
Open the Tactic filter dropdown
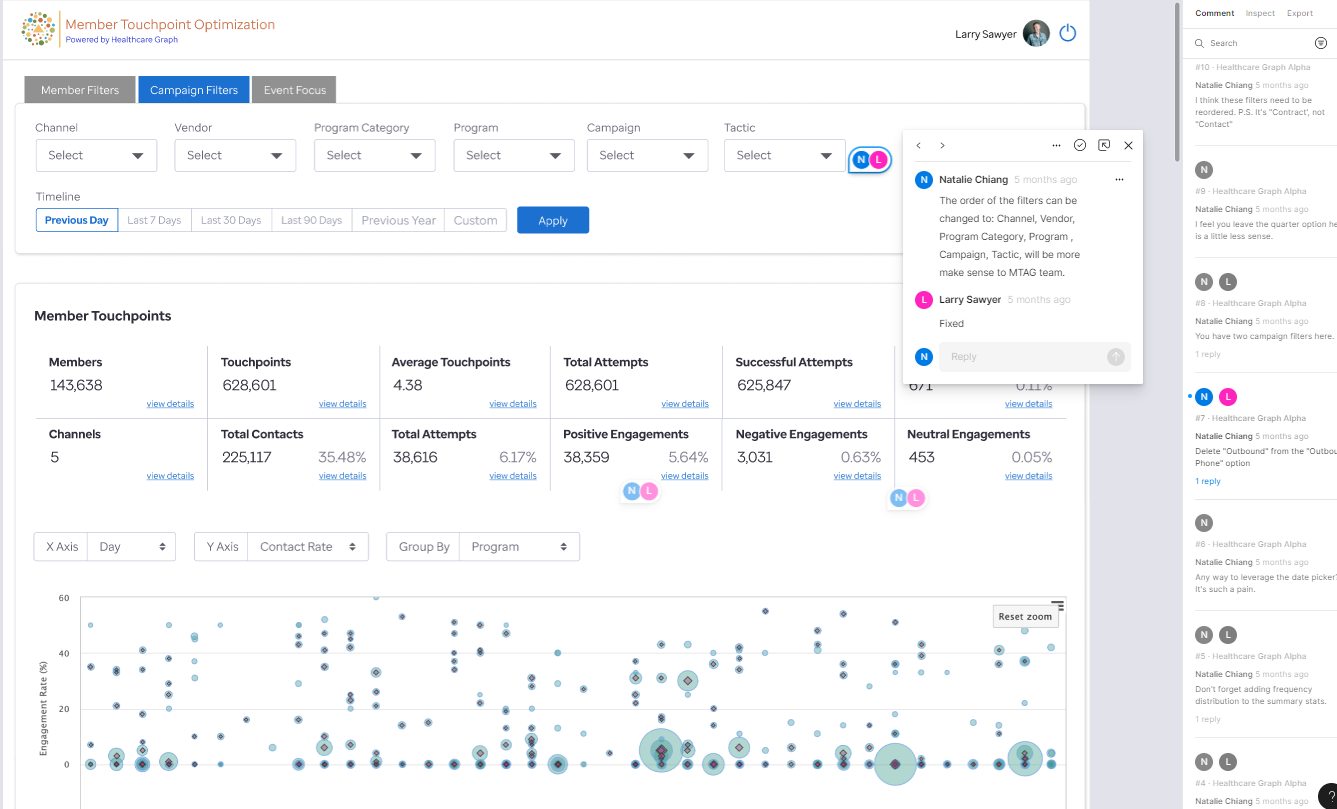[x=784, y=155]
